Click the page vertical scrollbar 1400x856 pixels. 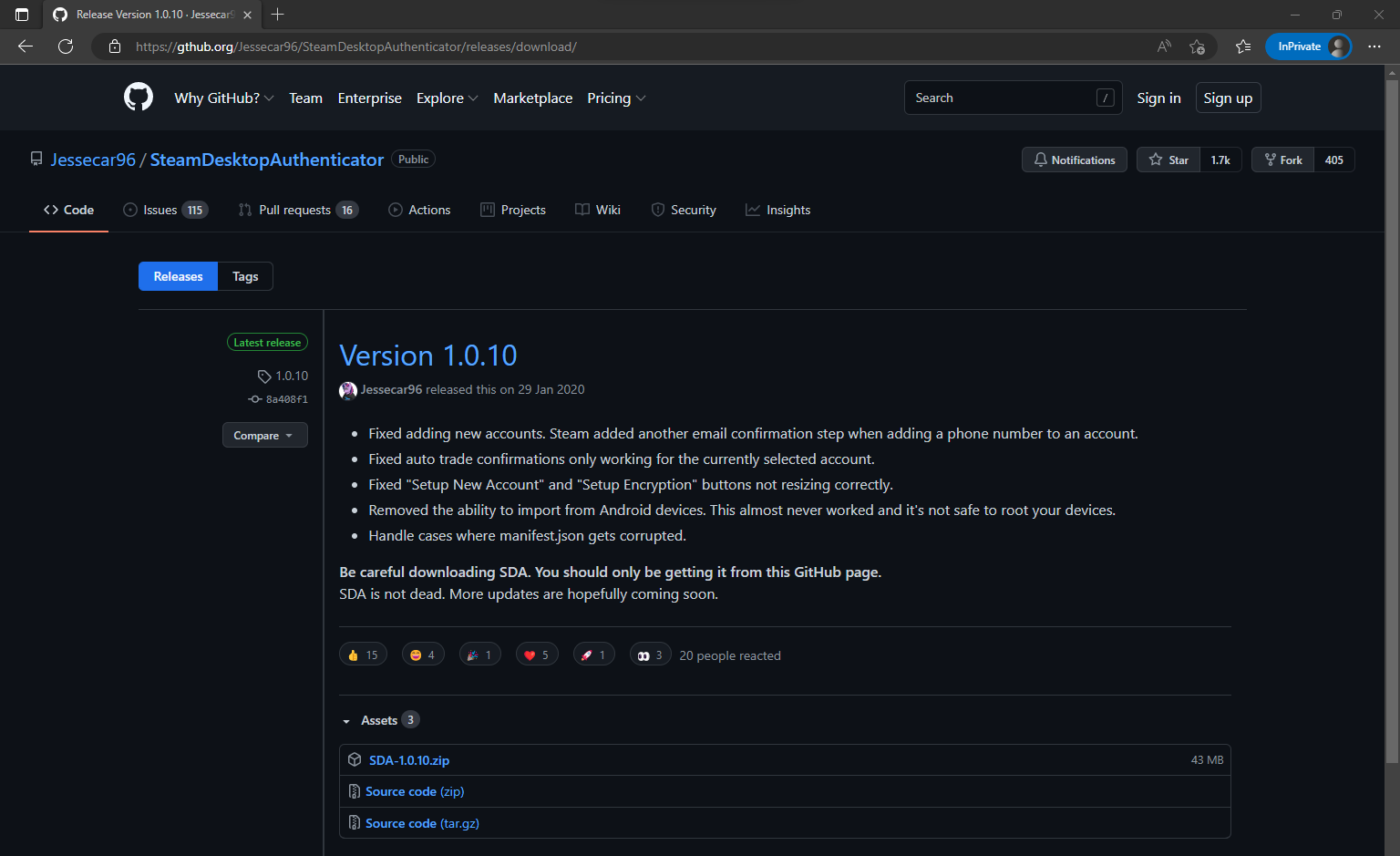tap(1392, 419)
